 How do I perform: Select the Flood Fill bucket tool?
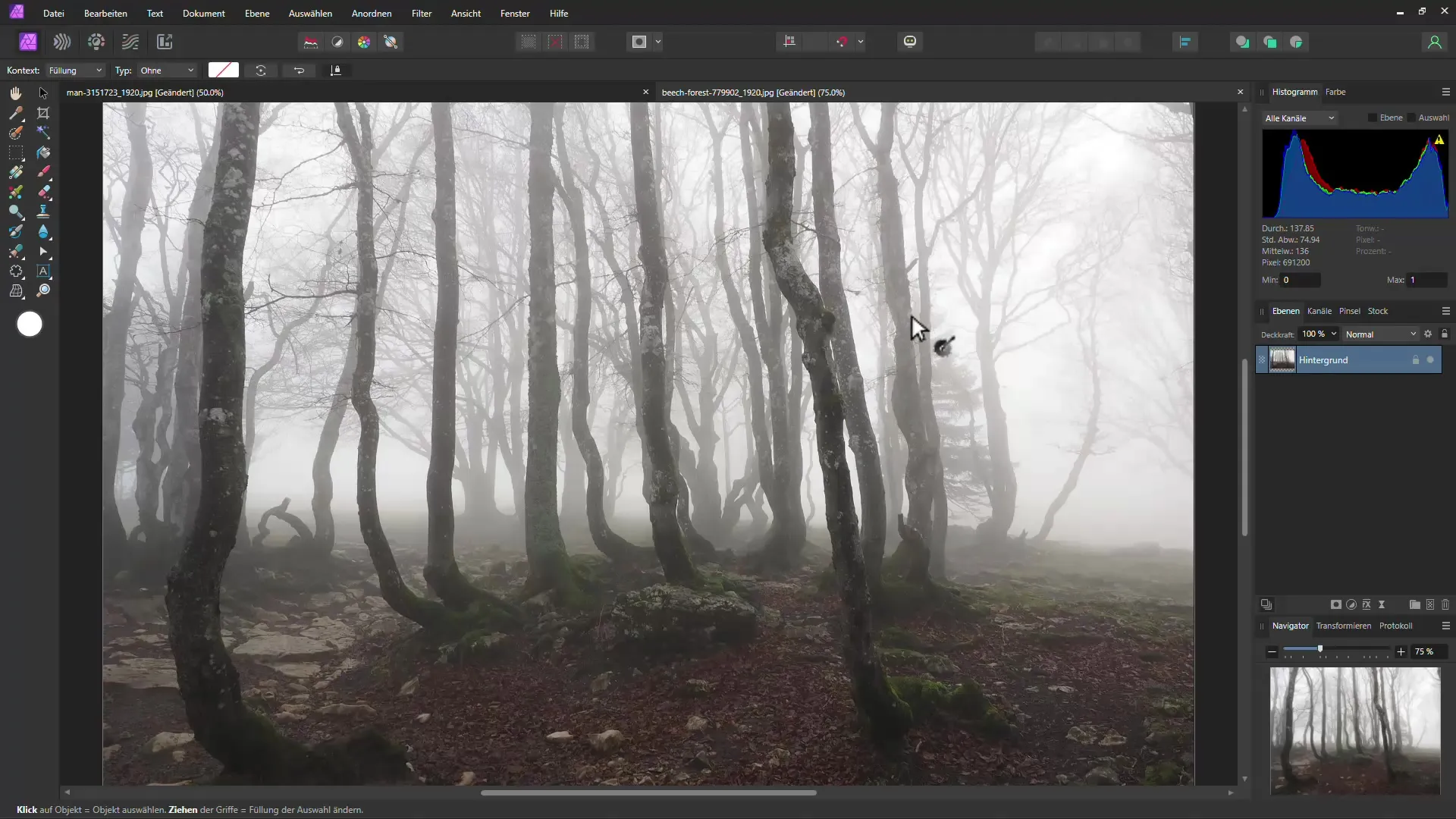pyautogui.click(x=43, y=152)
